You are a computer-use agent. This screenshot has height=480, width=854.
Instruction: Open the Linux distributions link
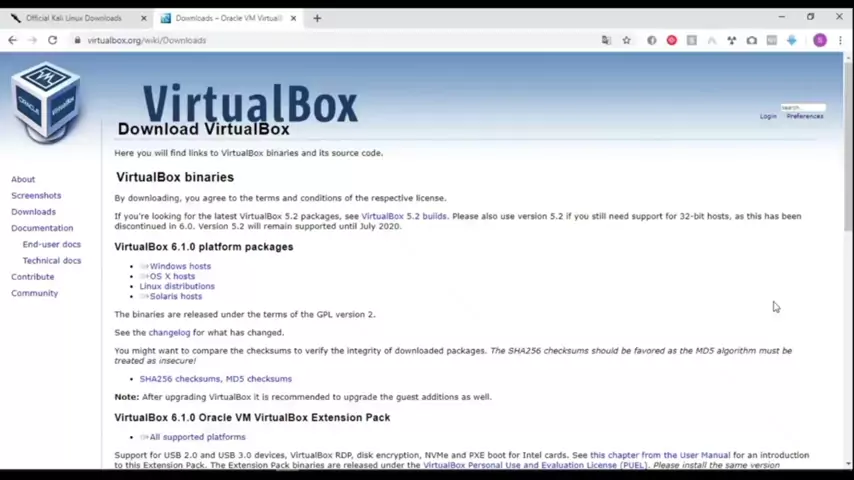[x=177, y=286]
